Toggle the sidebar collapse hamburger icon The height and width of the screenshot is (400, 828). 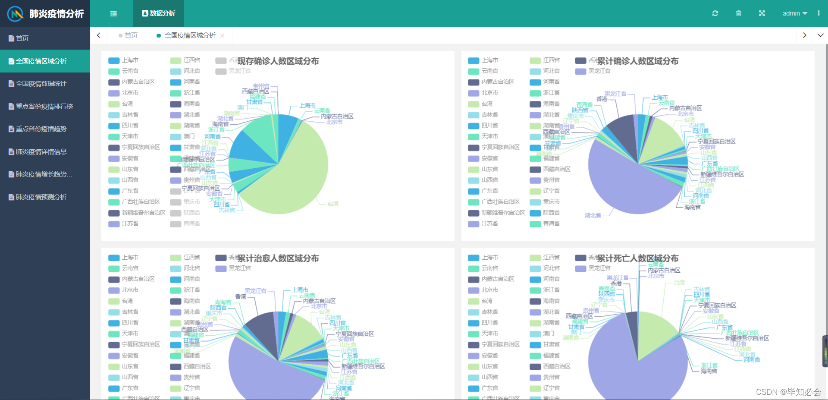(113, 13)
